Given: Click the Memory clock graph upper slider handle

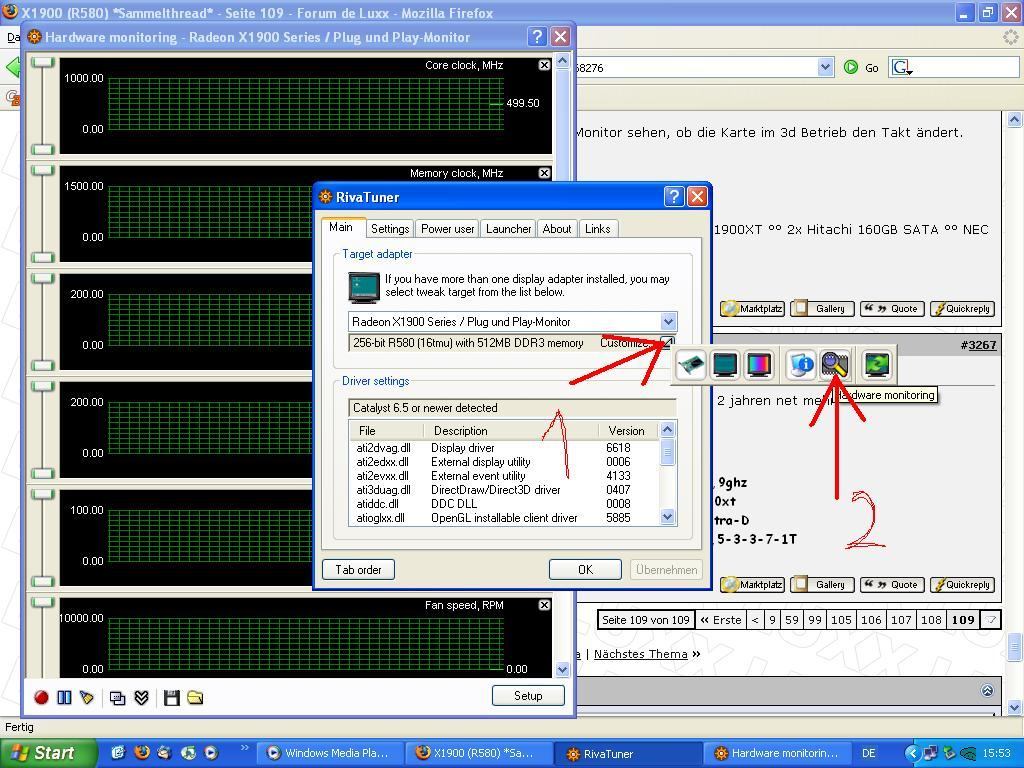Looking at the screenshot, I should pos(42,170).
